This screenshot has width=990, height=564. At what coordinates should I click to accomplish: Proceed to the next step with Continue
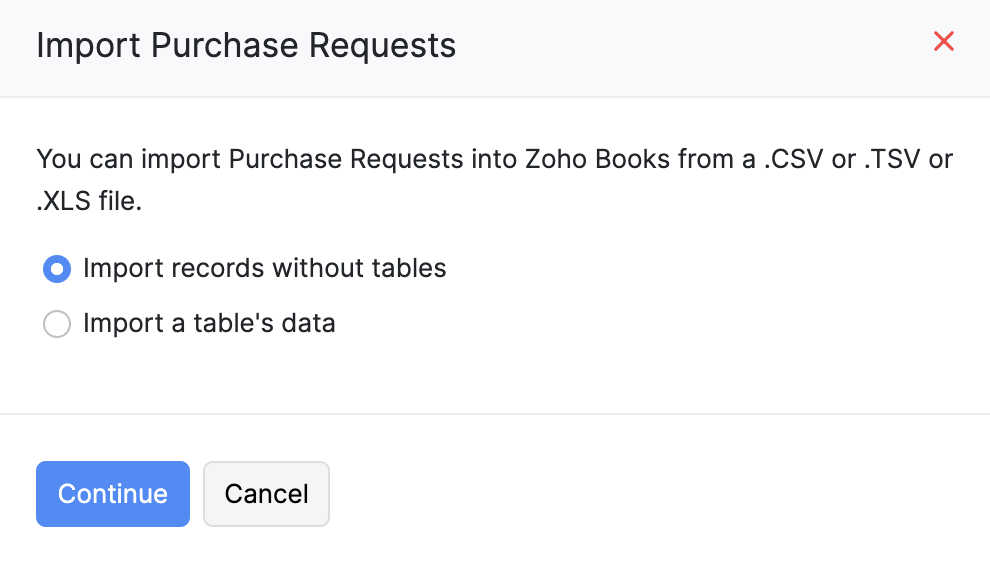(x=113, y=494)
